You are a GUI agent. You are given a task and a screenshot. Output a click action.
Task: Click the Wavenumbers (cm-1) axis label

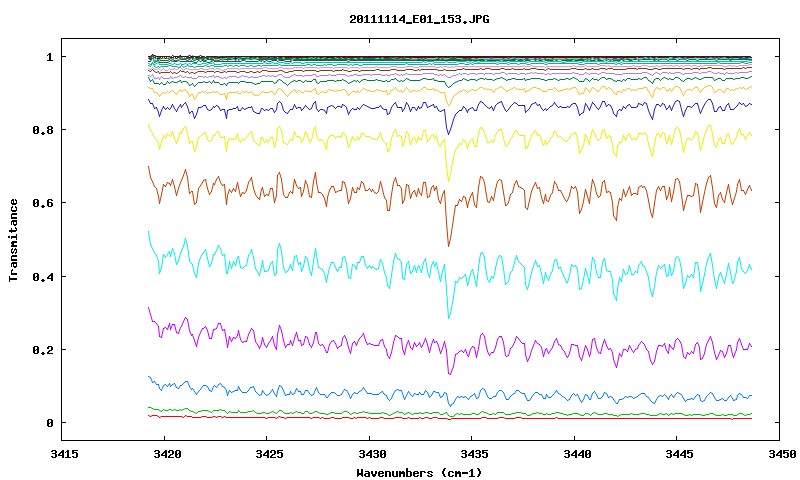click(419, 473)
